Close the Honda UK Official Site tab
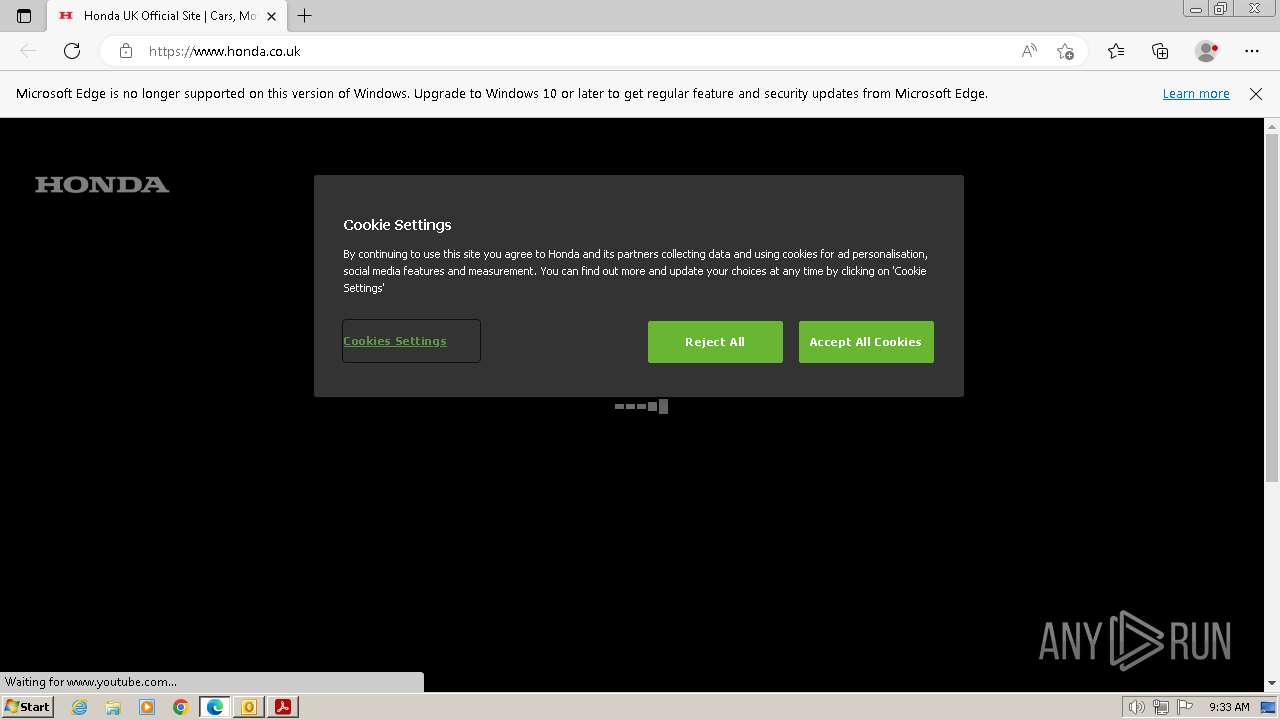The width and height of the screenshot is (1280, 720). [x=271, y=16]
